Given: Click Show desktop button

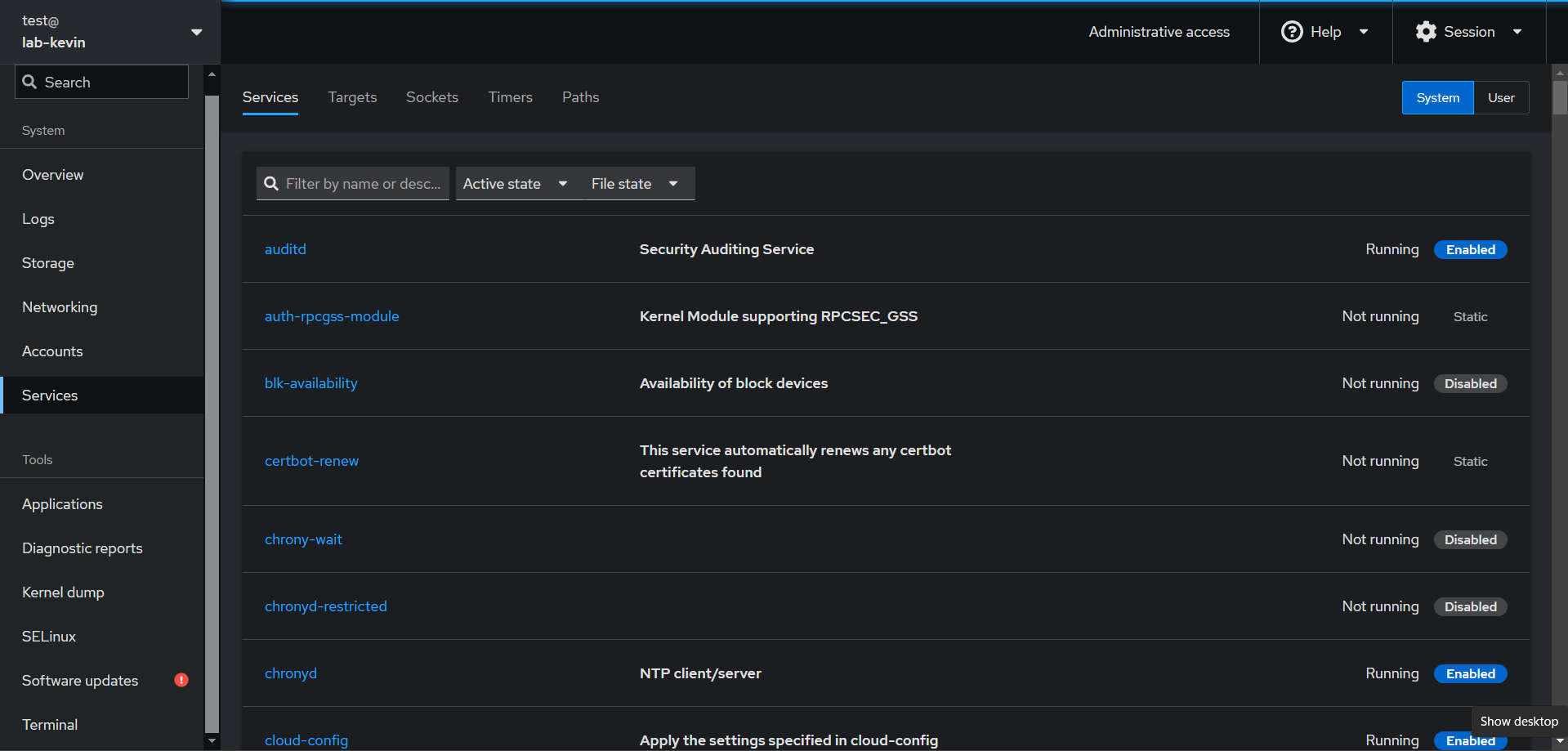Looking at the screenshot, I should 1518,722.
